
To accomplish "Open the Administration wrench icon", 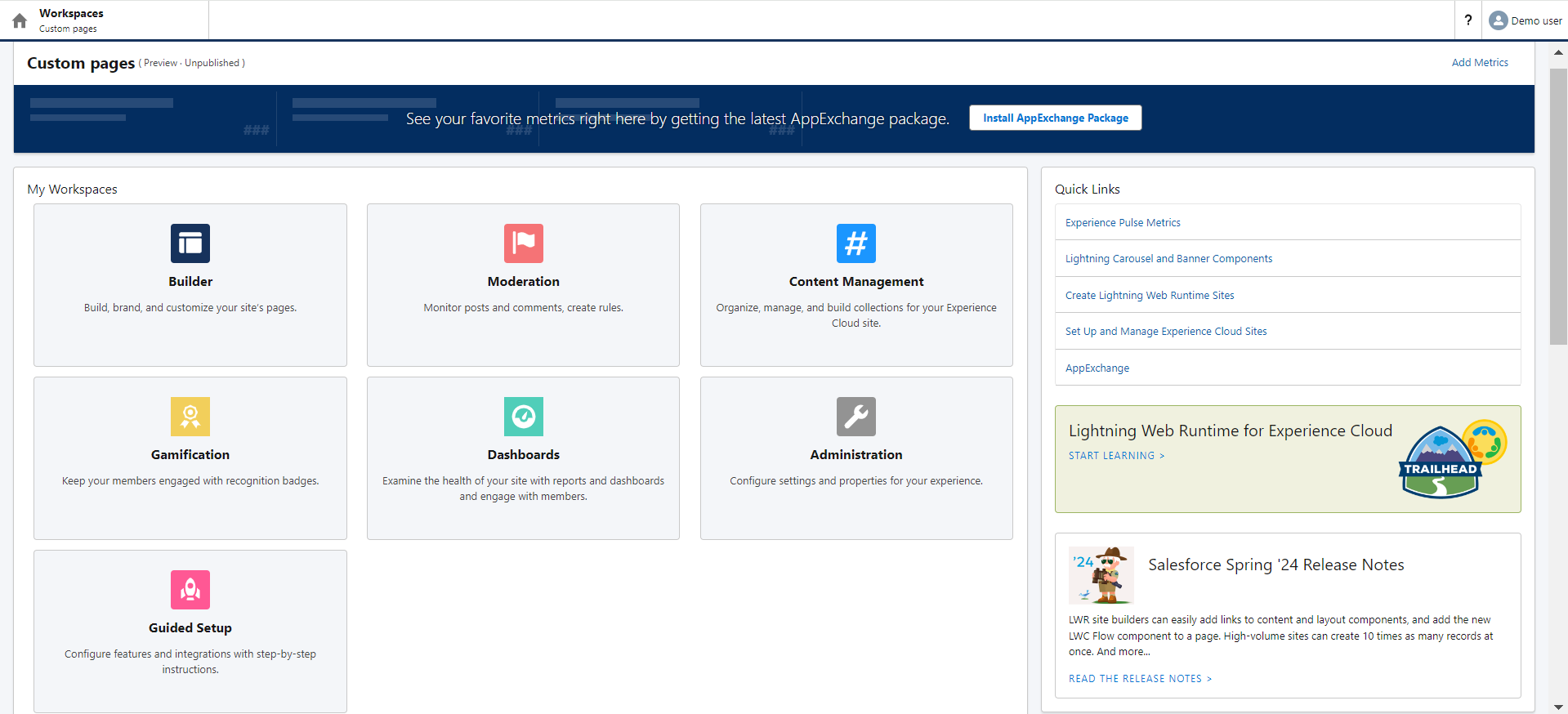I will [x=855, y=417].
